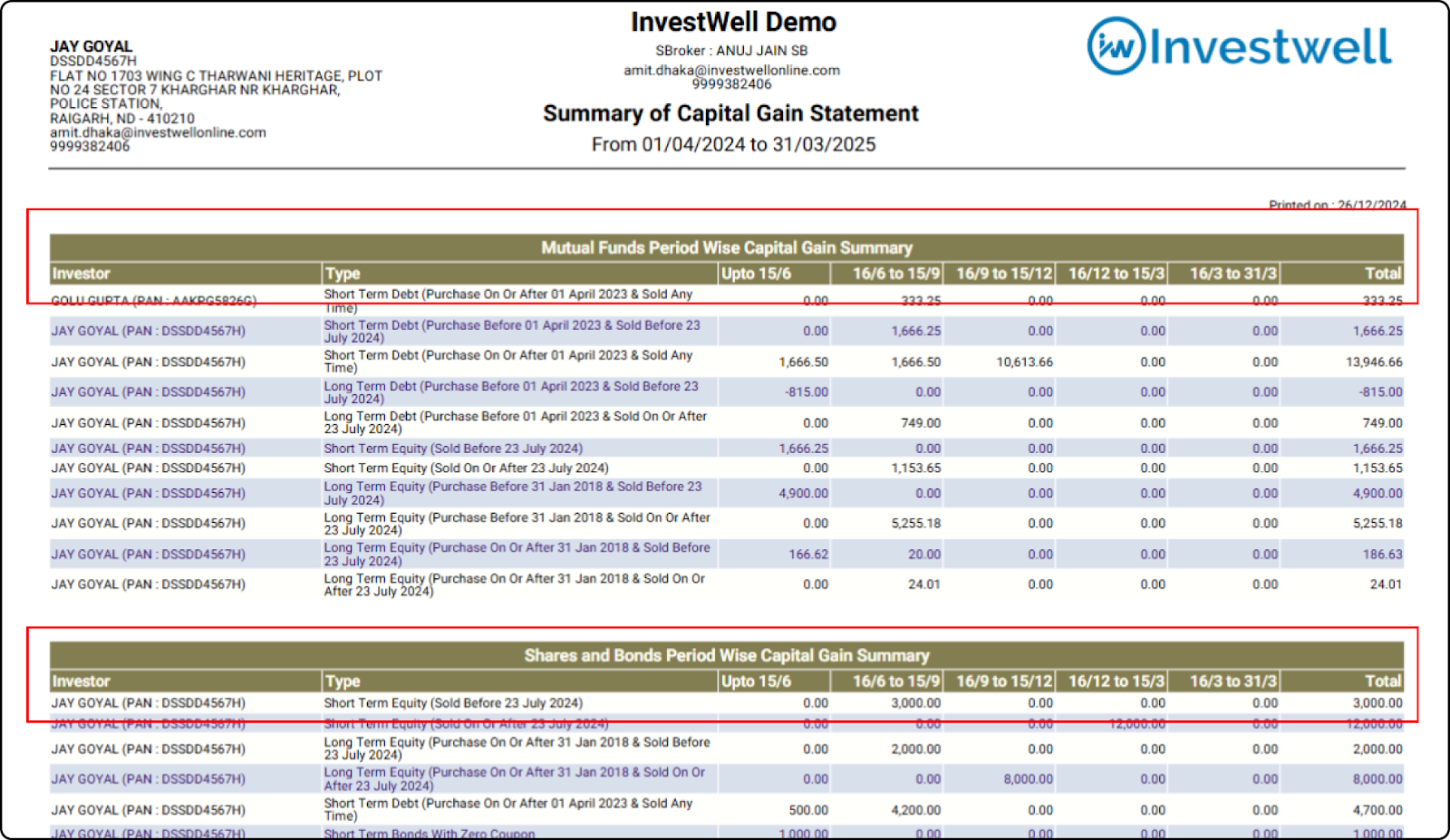Select the value 500.00
The width and height of the screenshot is (1450, 840).
pos(808,810)
